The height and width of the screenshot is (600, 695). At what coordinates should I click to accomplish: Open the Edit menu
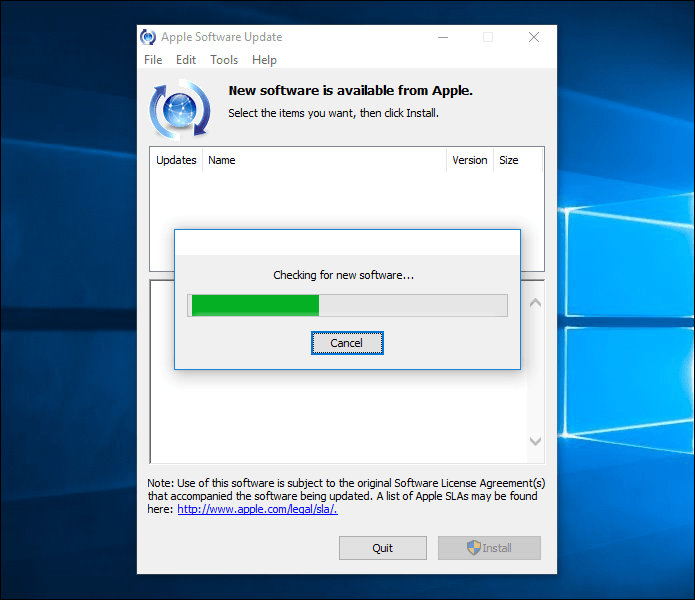(x=186, y=60)
